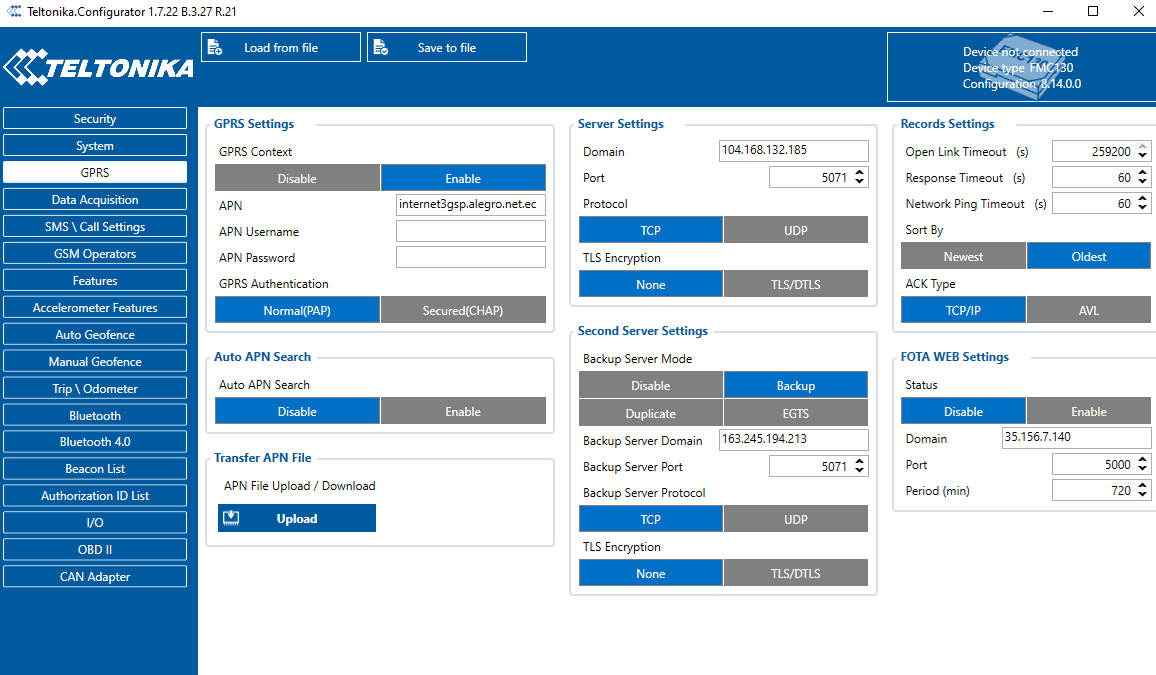This screenshot has width=1156, height=675.
Task: Click the Backup Server Domain field
Action: click(793, 439)
